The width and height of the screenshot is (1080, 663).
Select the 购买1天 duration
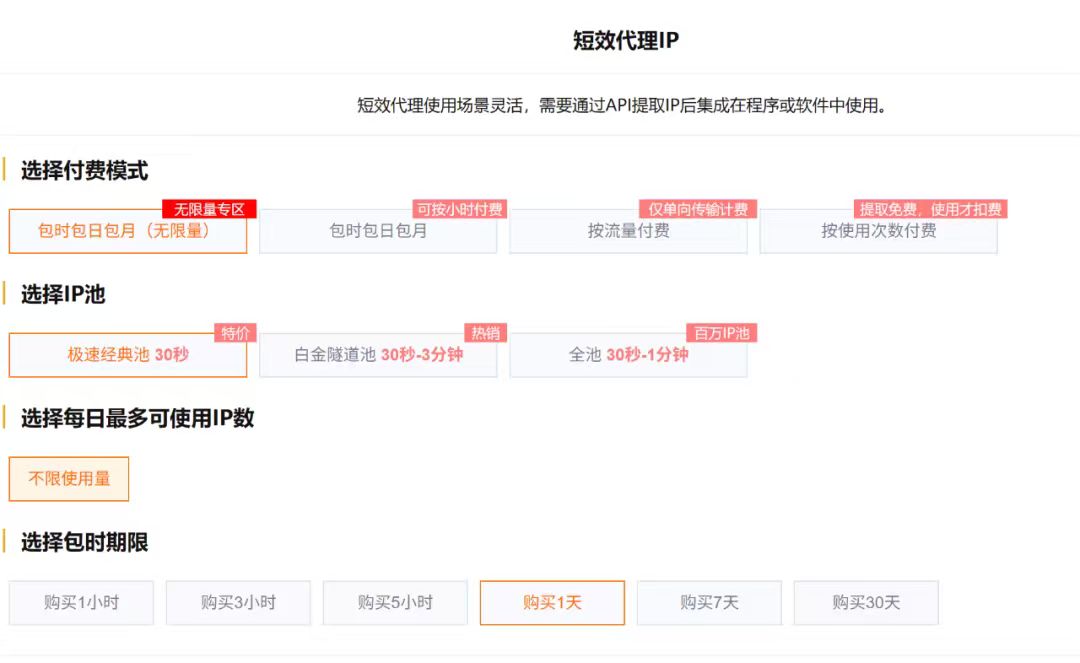[552, 603]
